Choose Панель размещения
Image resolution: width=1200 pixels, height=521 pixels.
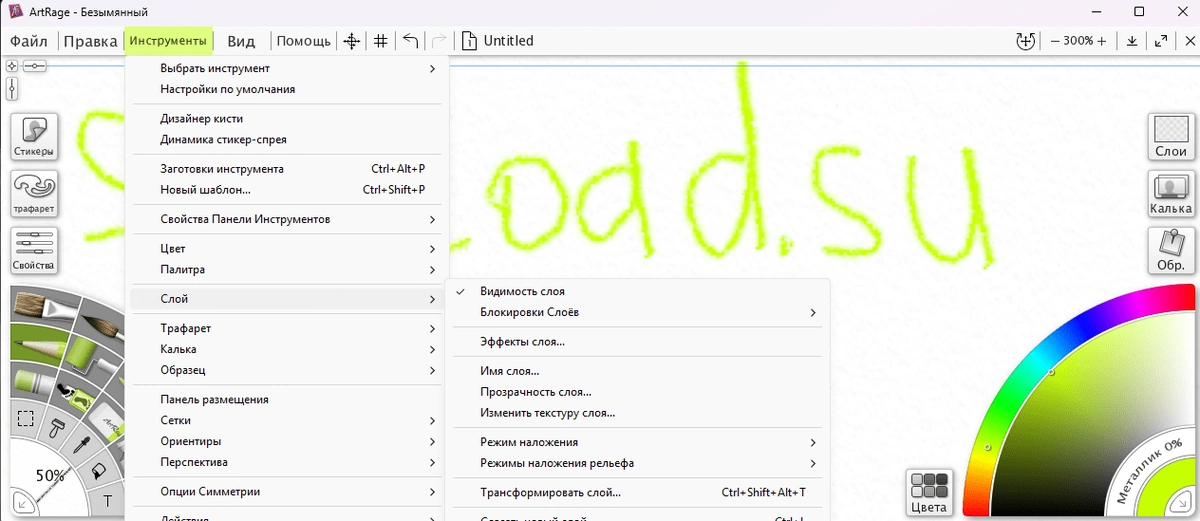coord(286,400)
